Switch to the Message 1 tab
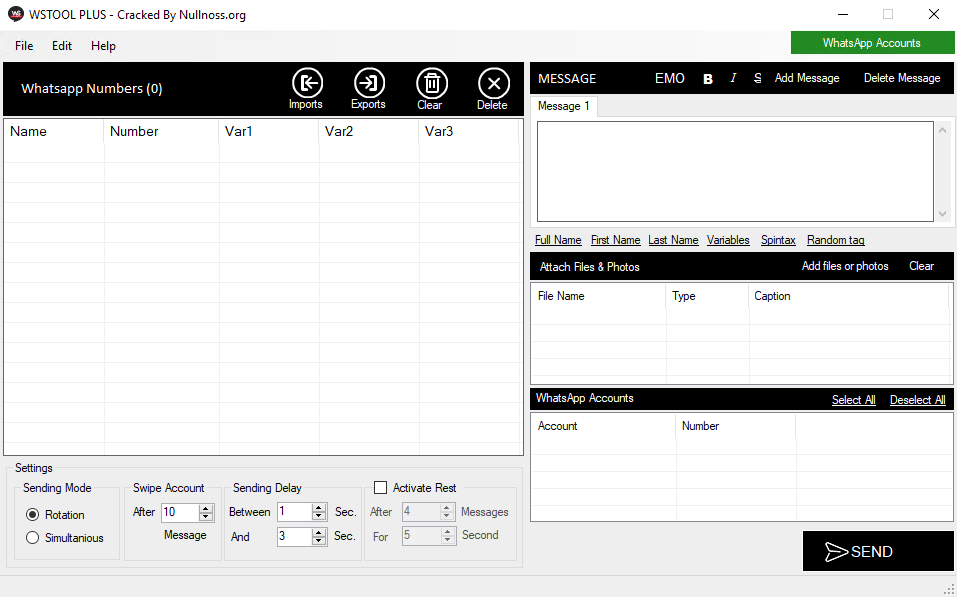This screenshot has width=957, height=597. click(x=564, y=106)
